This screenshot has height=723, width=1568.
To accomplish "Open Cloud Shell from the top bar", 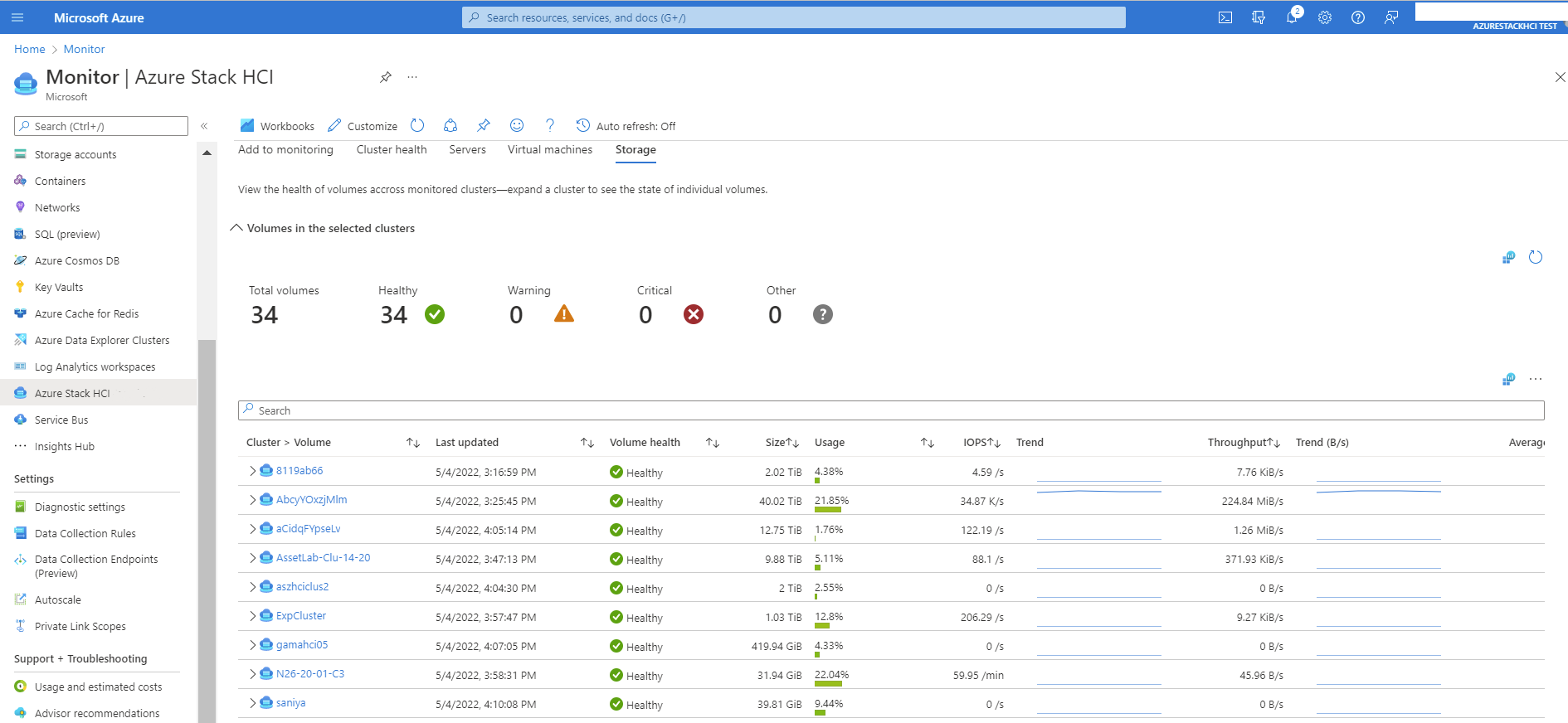I will click(x=1225, y=17).
